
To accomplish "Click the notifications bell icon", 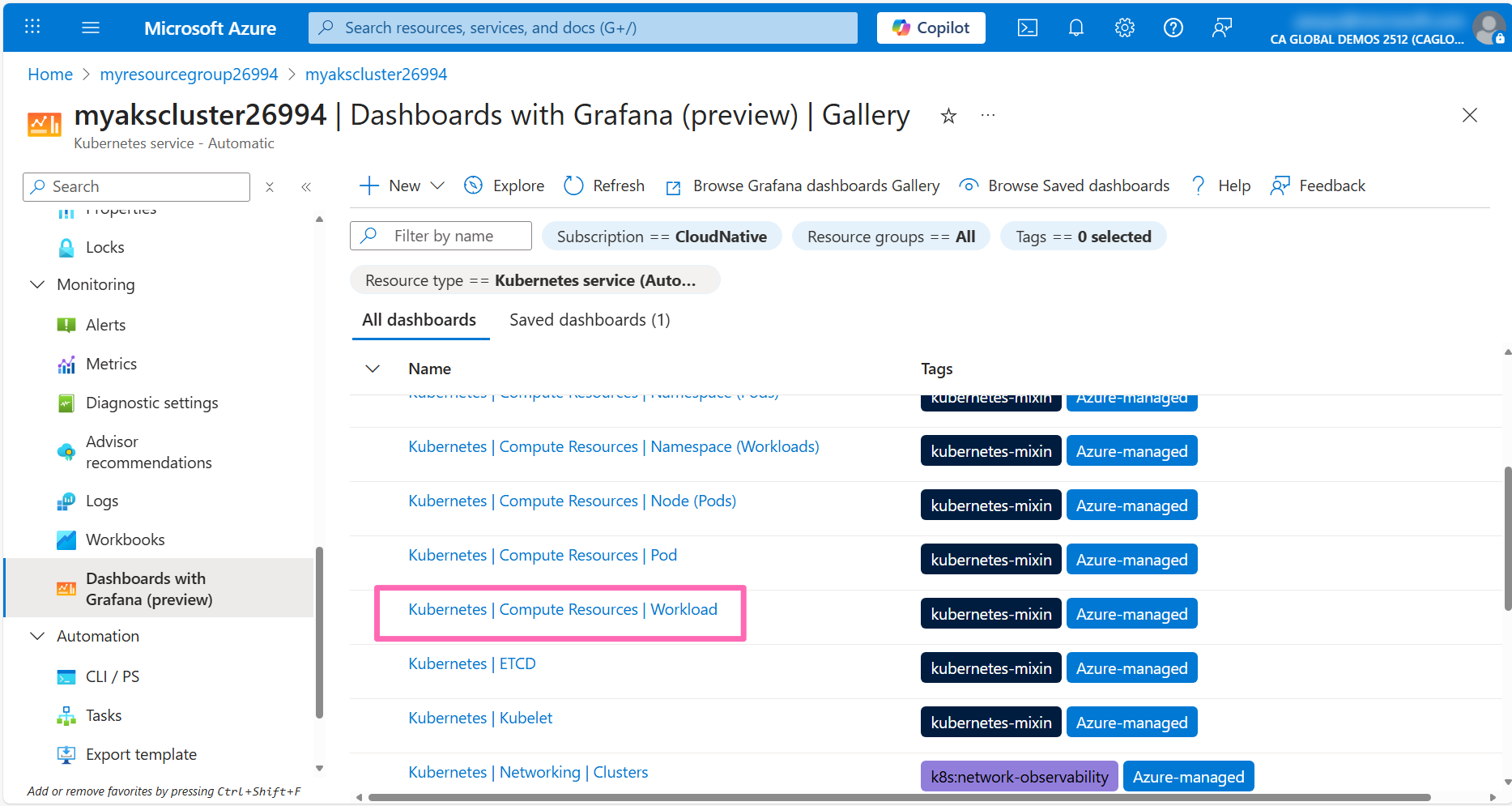I will (1075, 28).
